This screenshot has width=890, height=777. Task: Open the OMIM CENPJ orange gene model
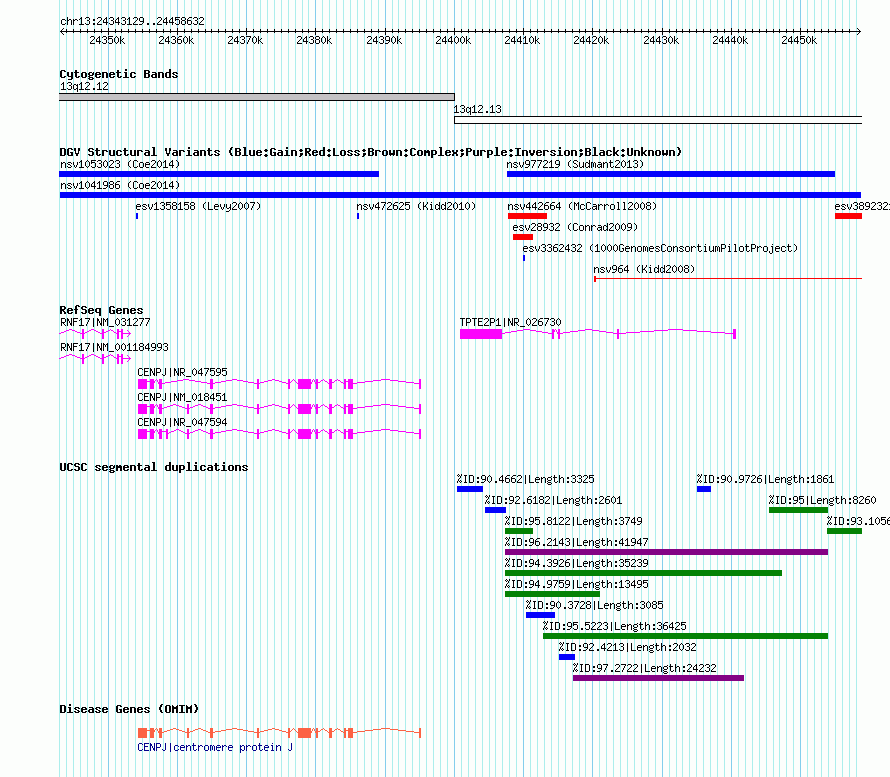[x=279, y=733]
